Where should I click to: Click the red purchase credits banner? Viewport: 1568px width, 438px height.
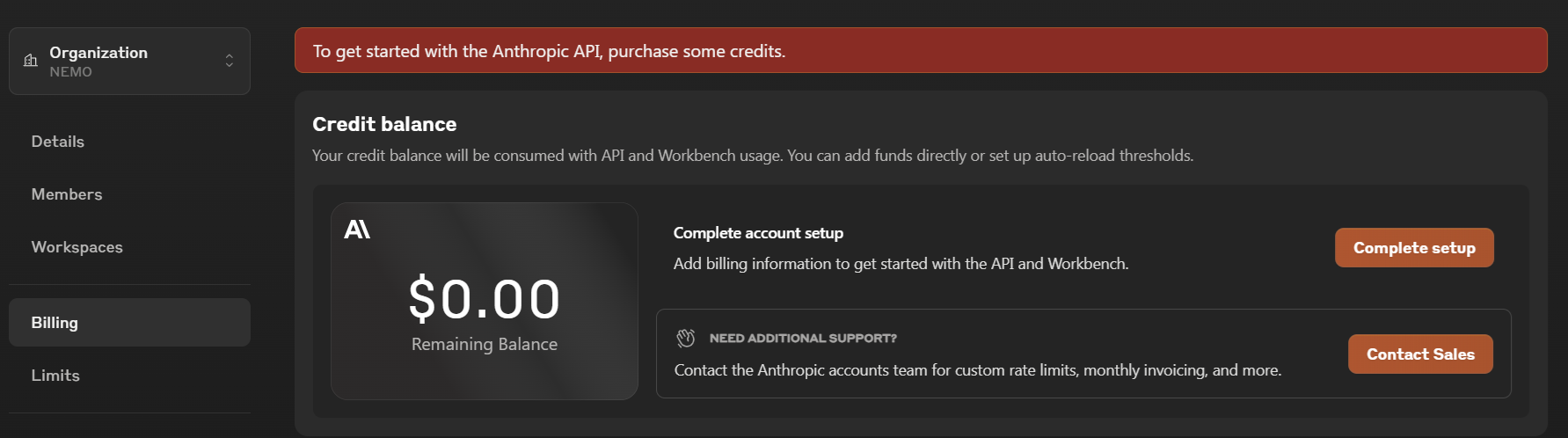(x=921, y=50)
